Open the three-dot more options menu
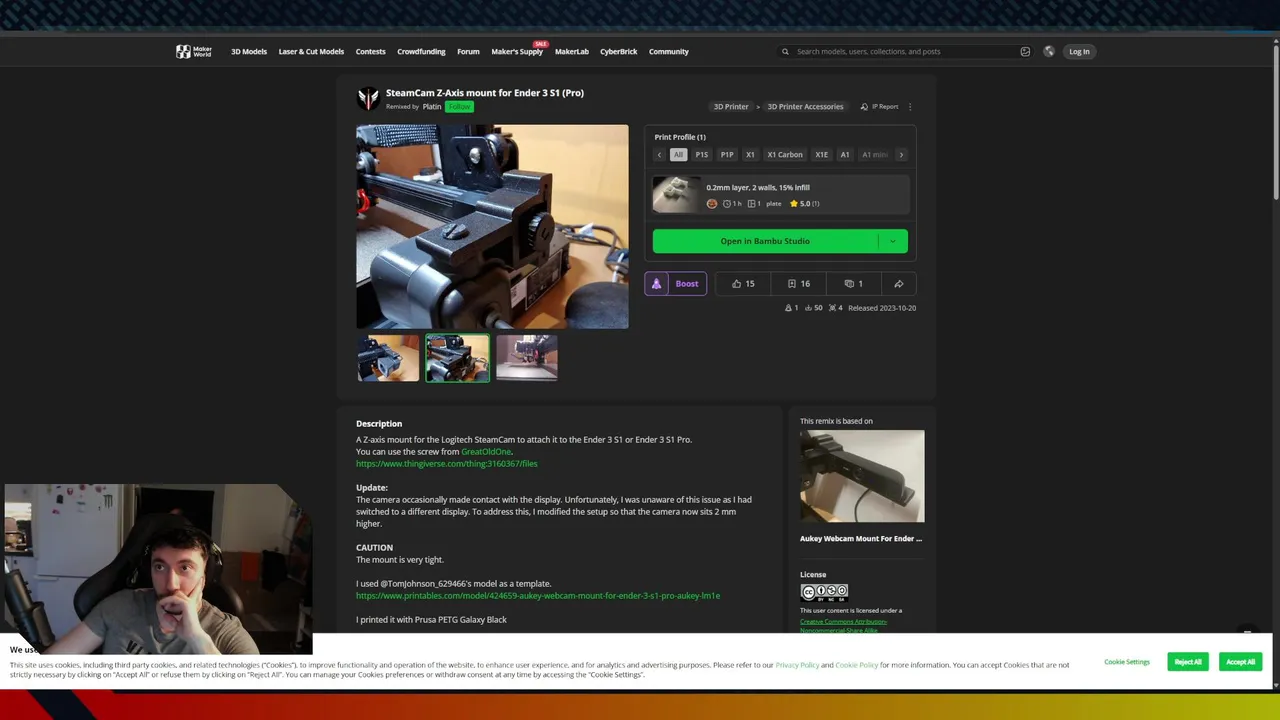Viewport: 1280px width, 720px height. (x=909, y=106)
